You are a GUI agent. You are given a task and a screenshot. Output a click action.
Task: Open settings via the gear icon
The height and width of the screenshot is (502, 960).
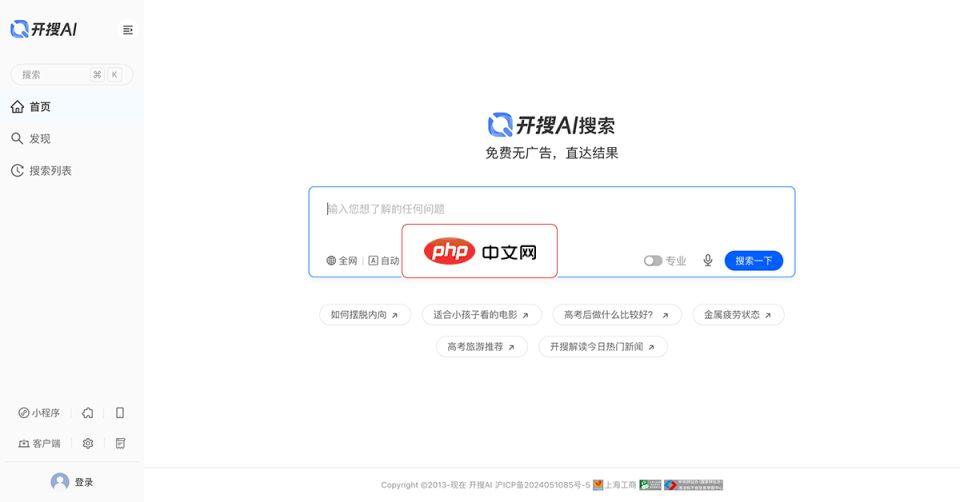tap(88, 443)
